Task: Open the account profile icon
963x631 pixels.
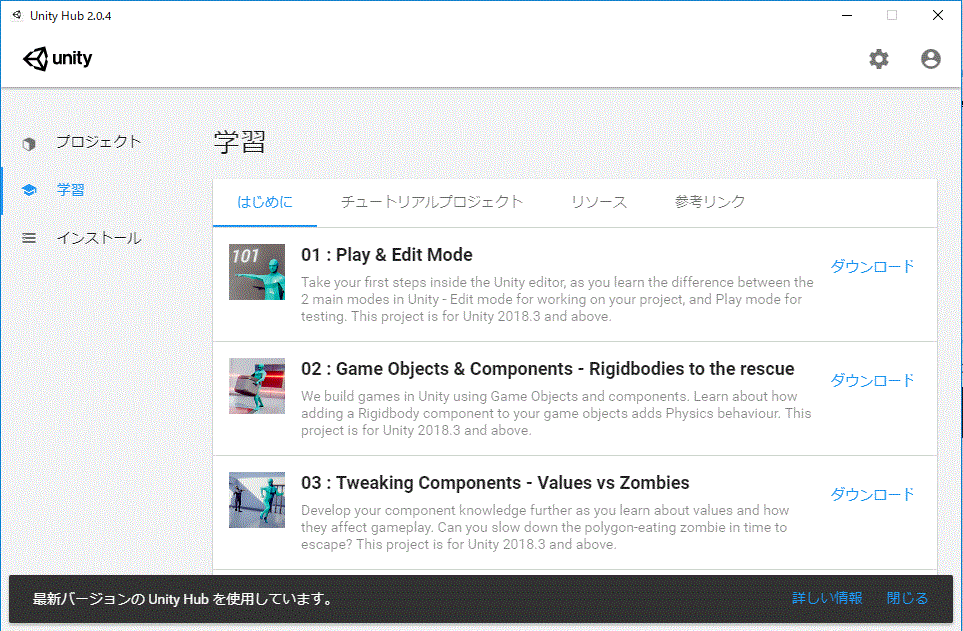Action: (x=930, y=59)
